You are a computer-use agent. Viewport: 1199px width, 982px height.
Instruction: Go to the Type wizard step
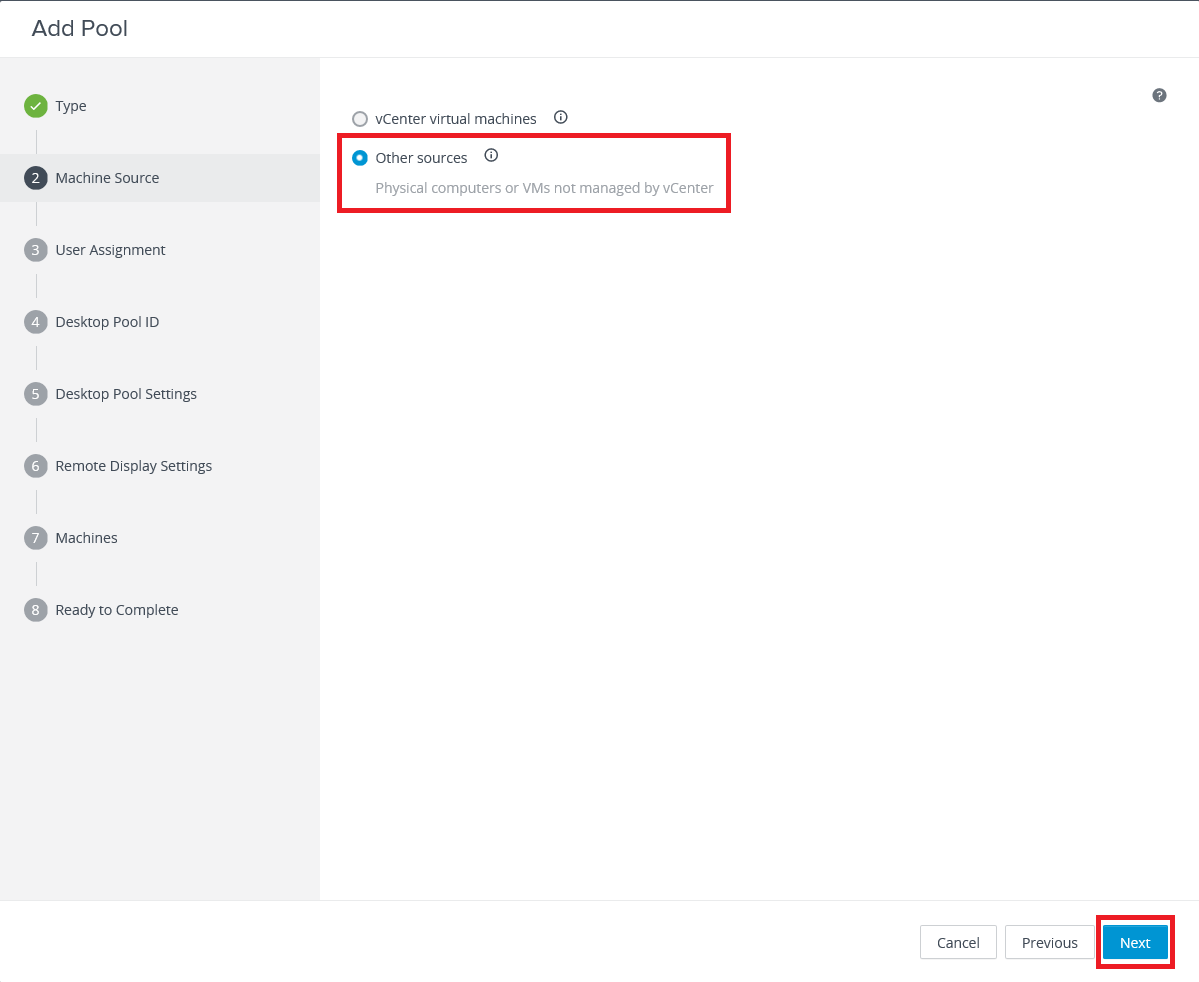[x=71, y=106]
